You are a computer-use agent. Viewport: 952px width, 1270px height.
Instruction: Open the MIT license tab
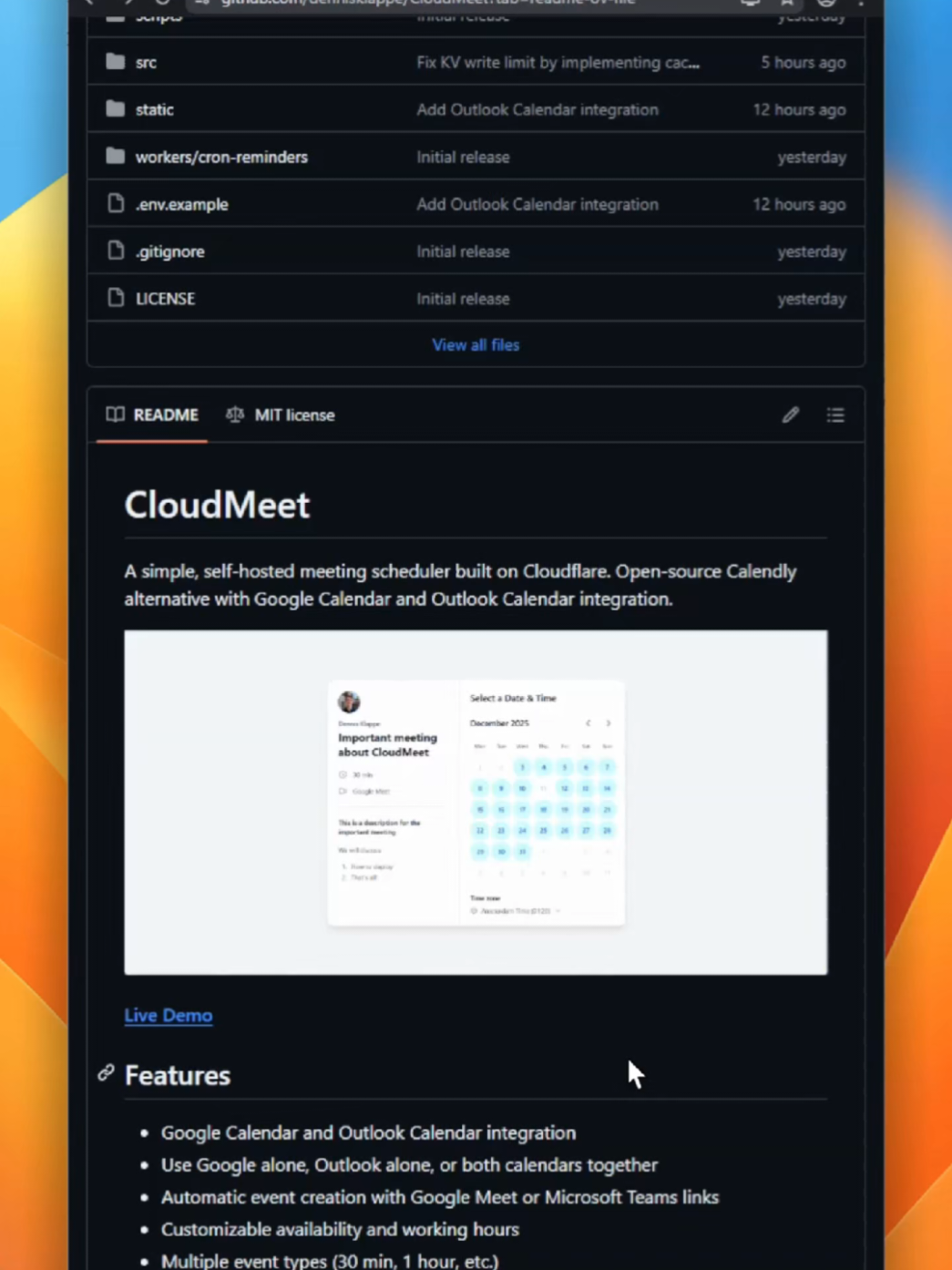tap(294, 415)
